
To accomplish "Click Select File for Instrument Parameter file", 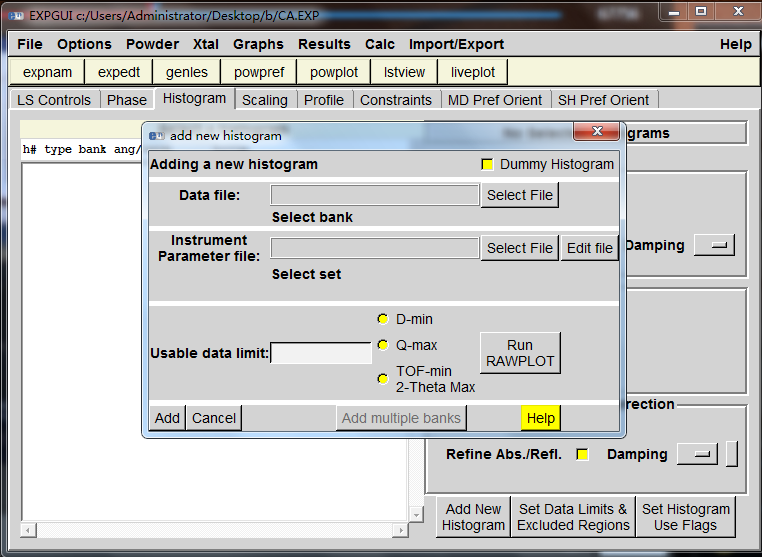I will pyautogui.click(x=520, y=248).
